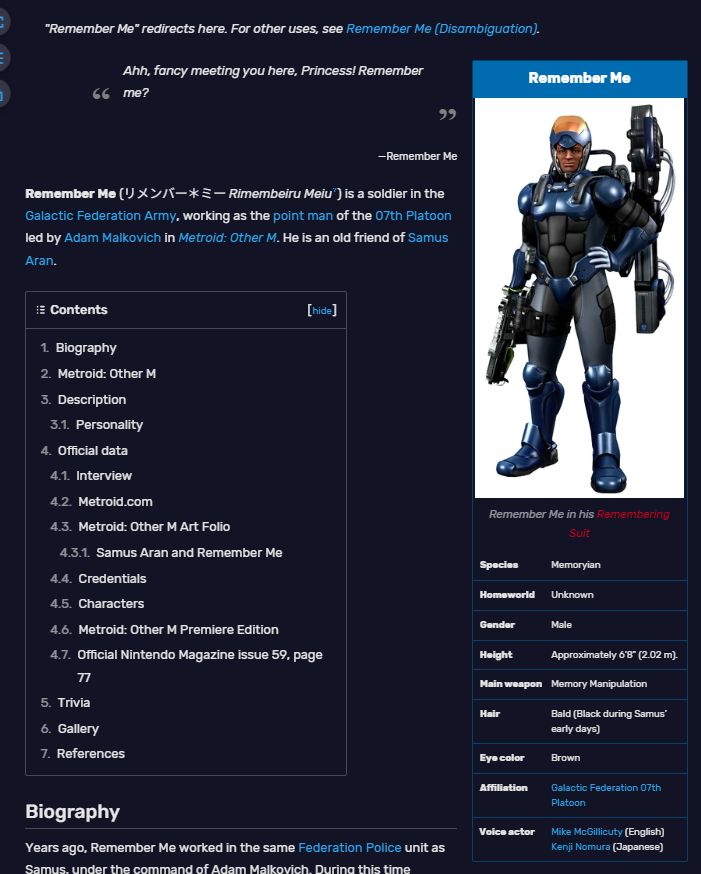The image size is (701, 874).
Task: Click the Memoryian species value
Action: click(x=576, y=565)
